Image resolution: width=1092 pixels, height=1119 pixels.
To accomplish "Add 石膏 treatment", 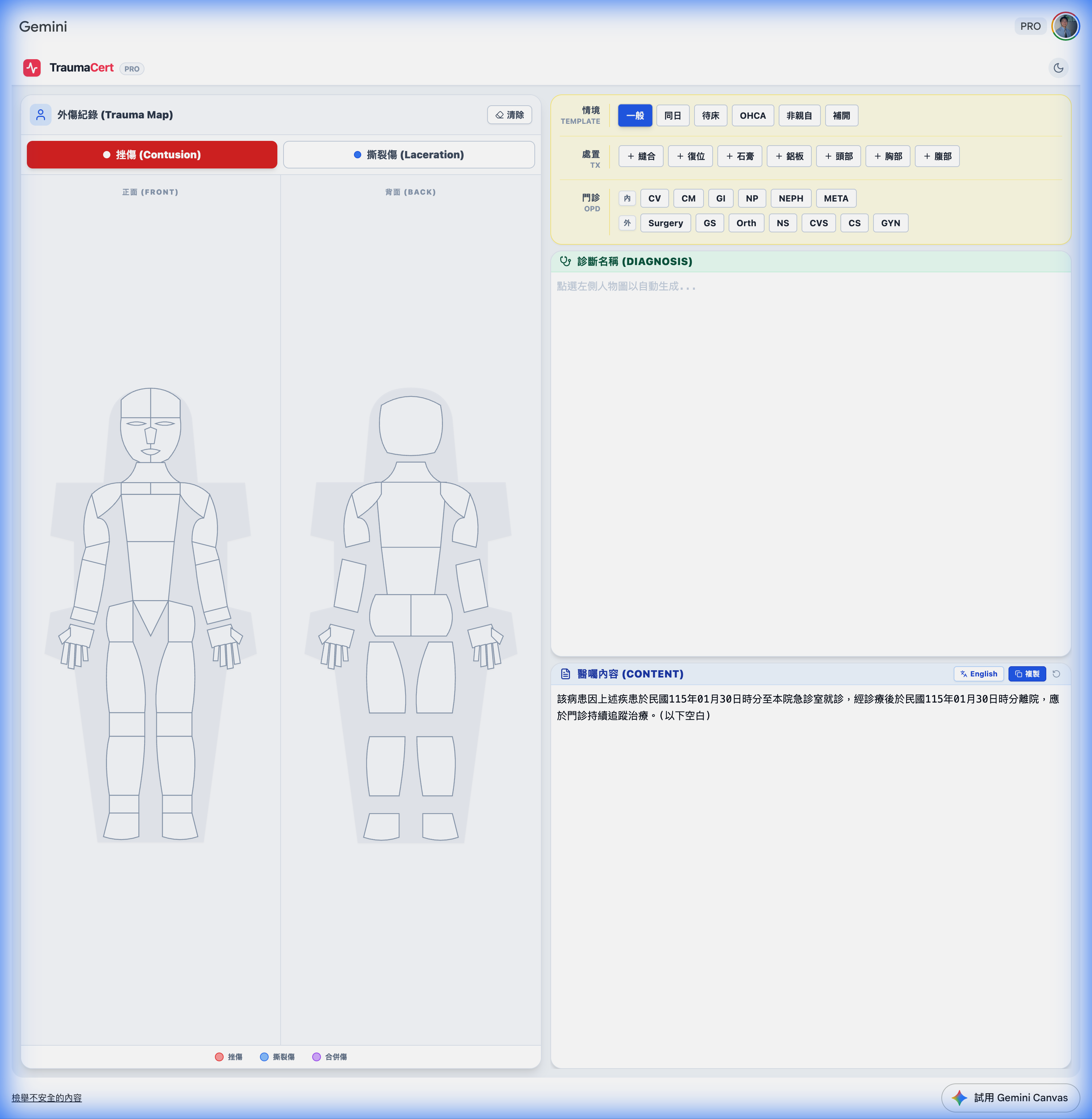I will tap(739, 156).
